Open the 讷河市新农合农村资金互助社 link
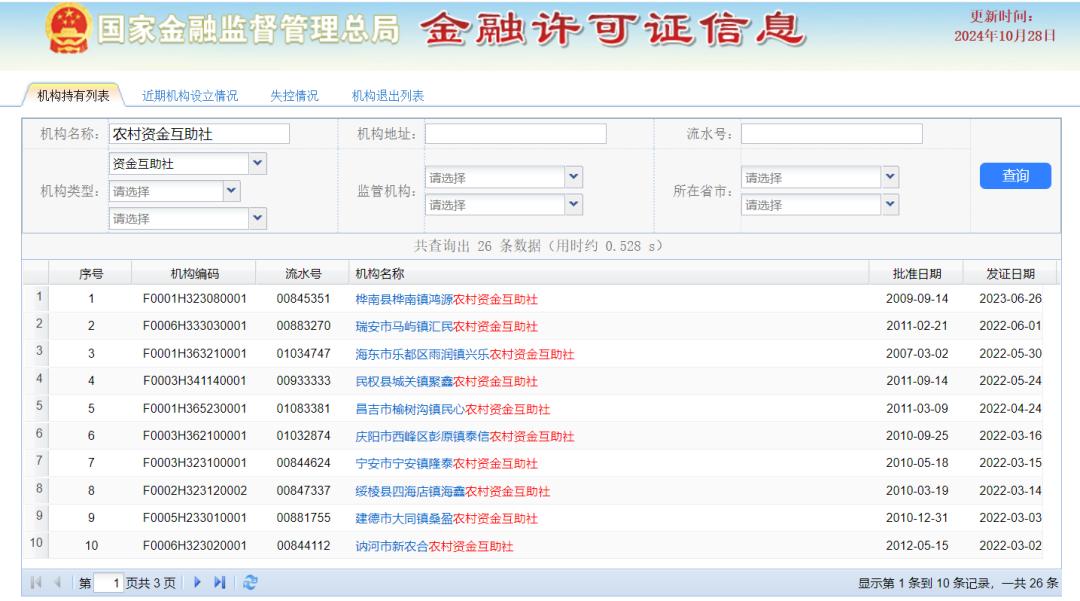Image resolution: width=1080 pixels, height=601 pixels. [434, 546]
